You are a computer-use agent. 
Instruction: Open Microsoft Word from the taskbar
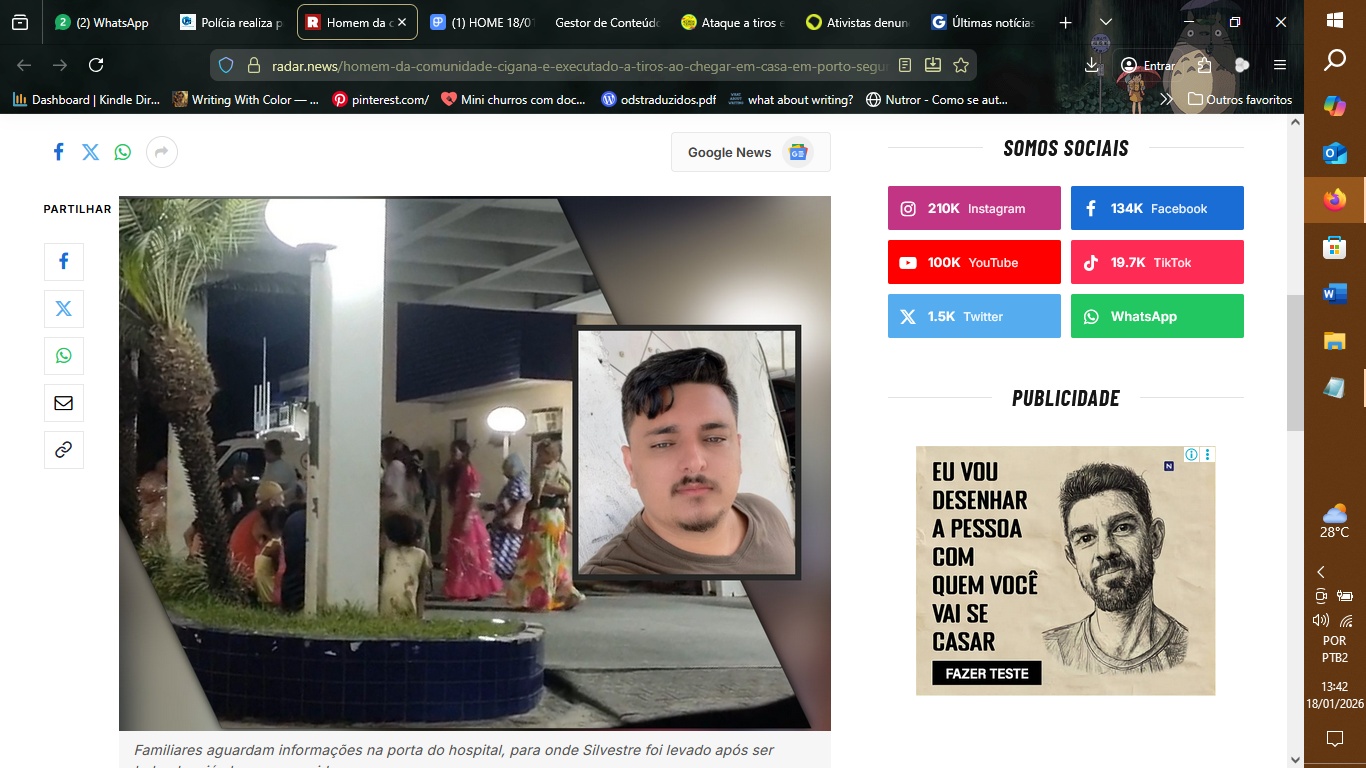1334,294
